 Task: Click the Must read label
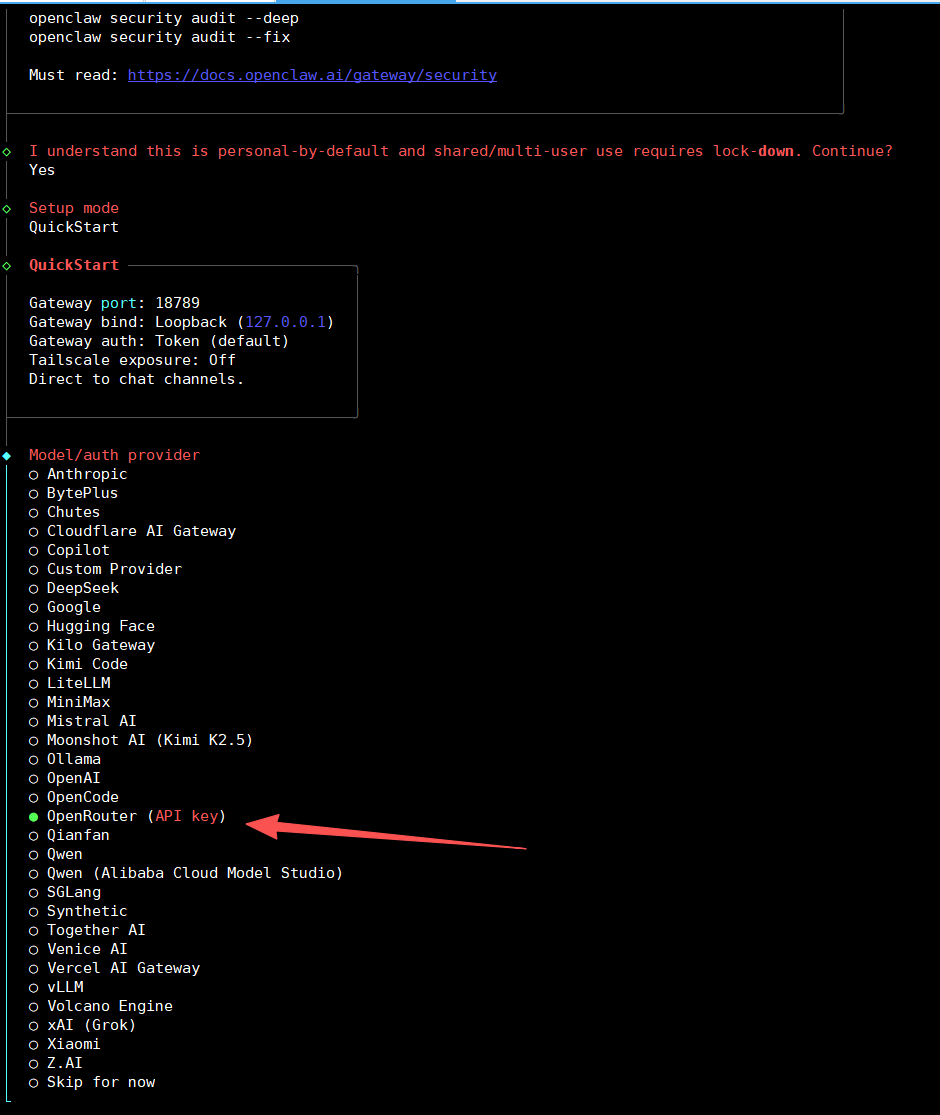coord(73,75)
